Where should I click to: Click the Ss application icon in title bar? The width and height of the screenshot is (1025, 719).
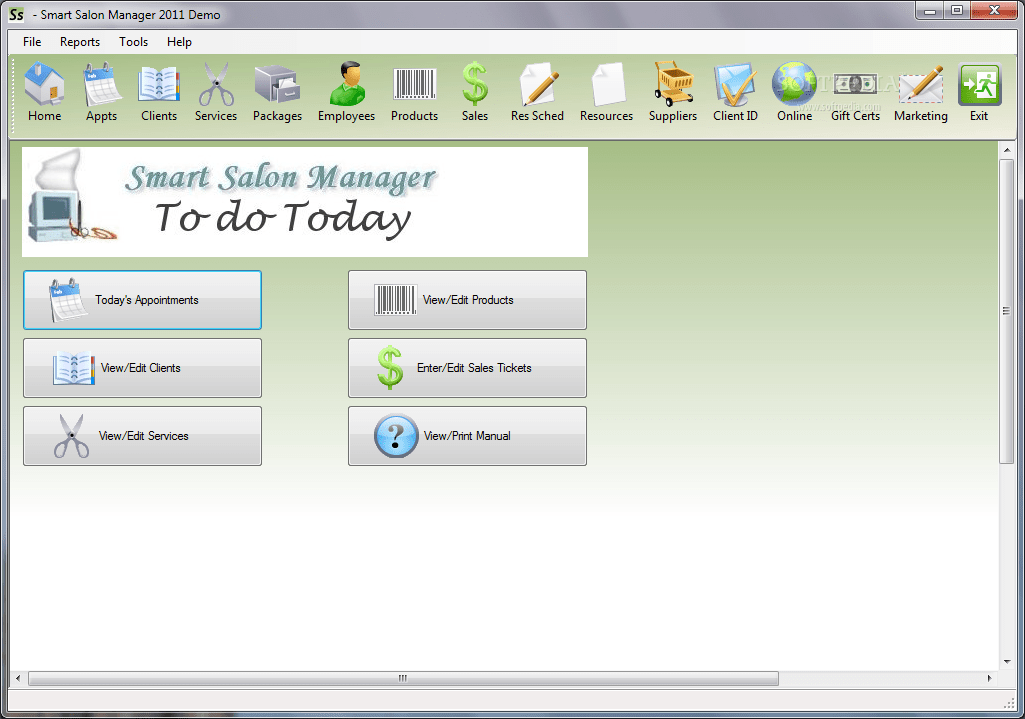tap(16, 14)
